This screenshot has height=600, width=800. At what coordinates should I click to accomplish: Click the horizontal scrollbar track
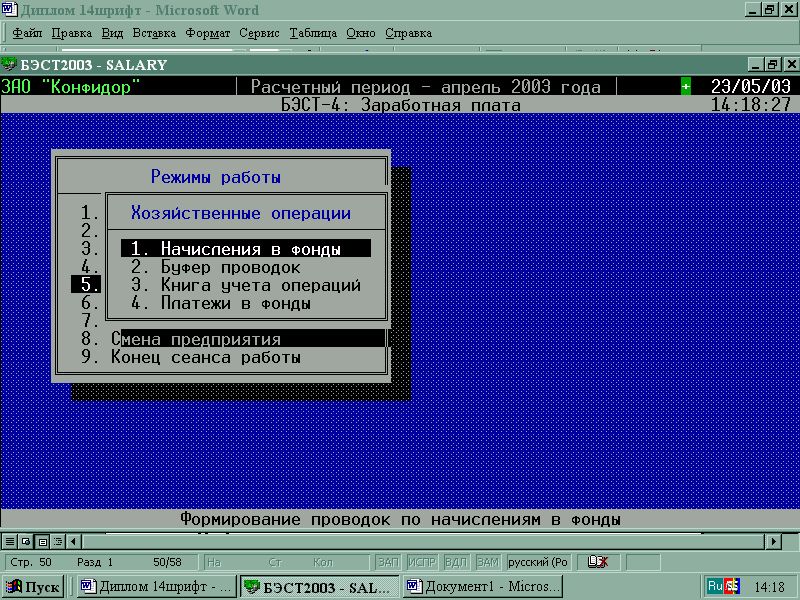click(423, 541)
